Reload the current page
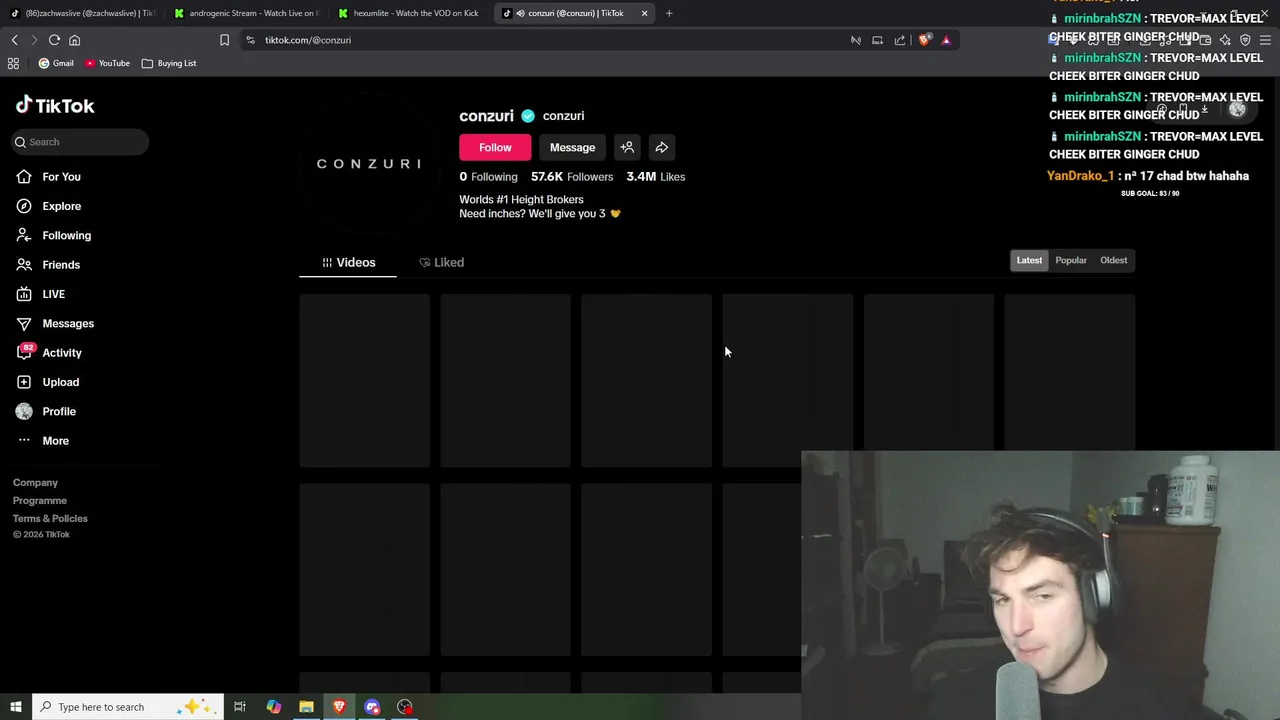Screen dimensions: 1280x720 coord(54,40)
